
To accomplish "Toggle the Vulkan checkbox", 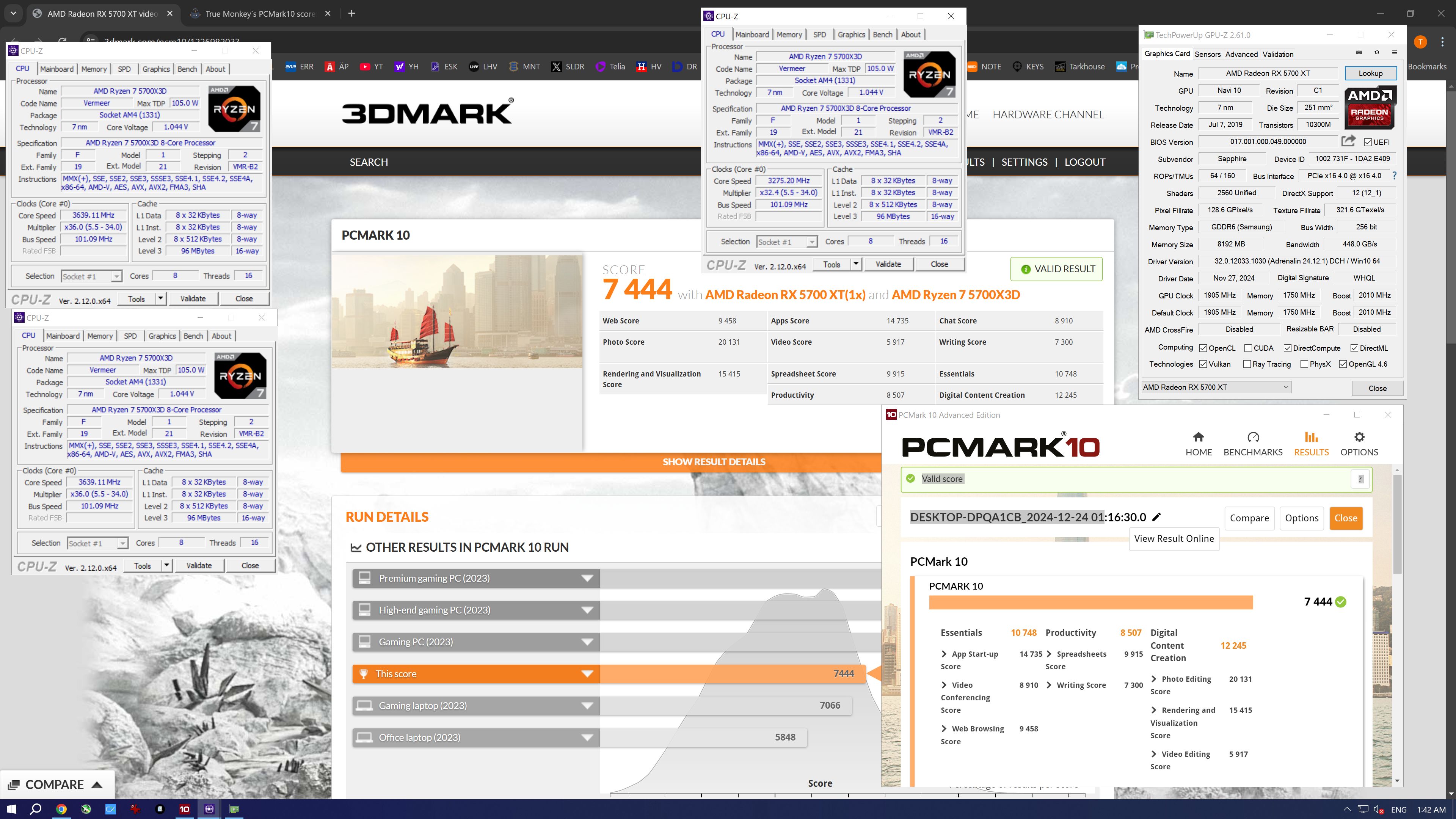I will tap(1203, 364).
